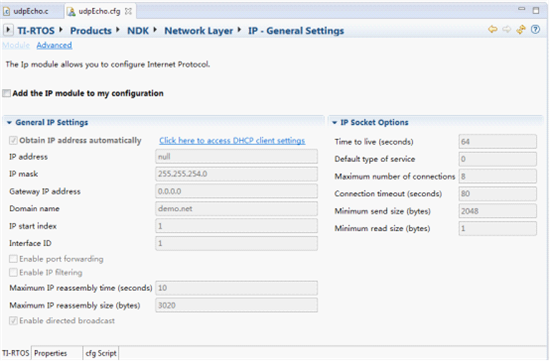Collapse the IP Socket Options section
This screenshot has height=361, width=550.
coord(334,122)
